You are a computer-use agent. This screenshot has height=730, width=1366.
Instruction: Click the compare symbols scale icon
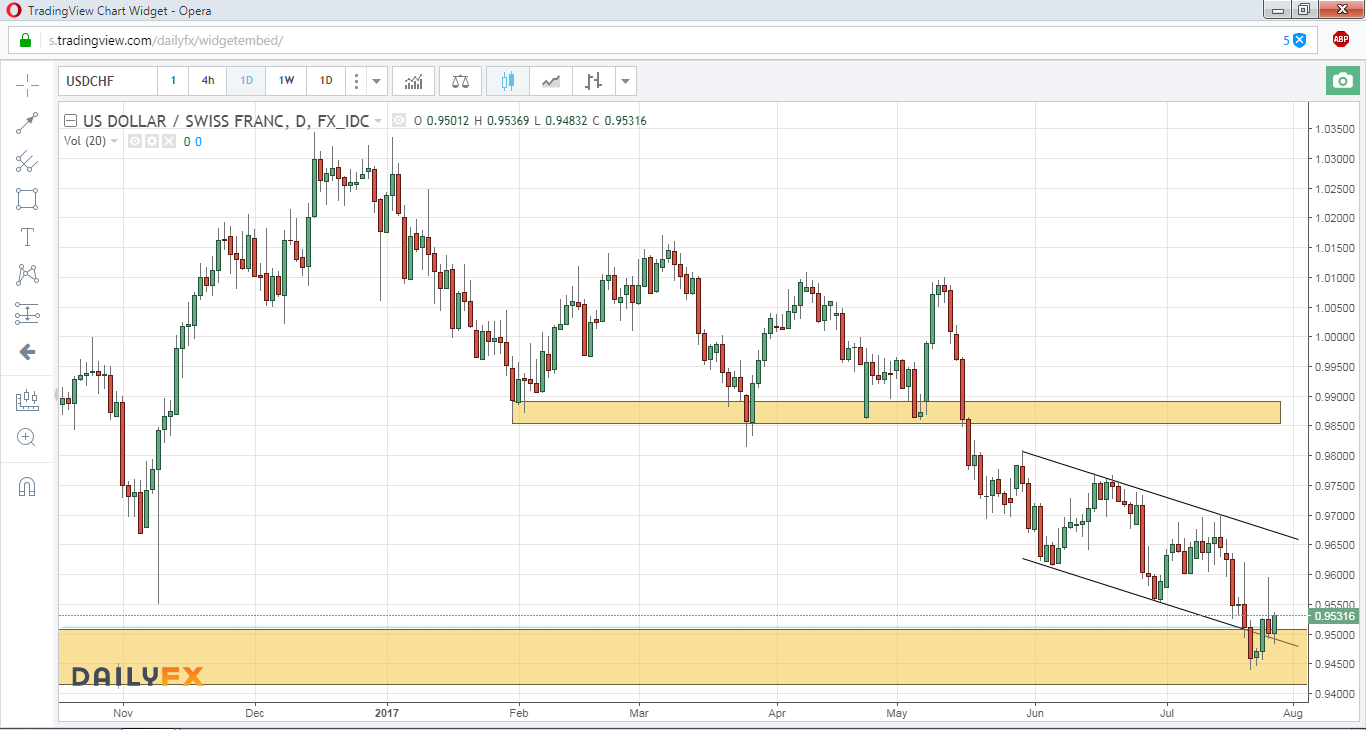coord(460,81)
